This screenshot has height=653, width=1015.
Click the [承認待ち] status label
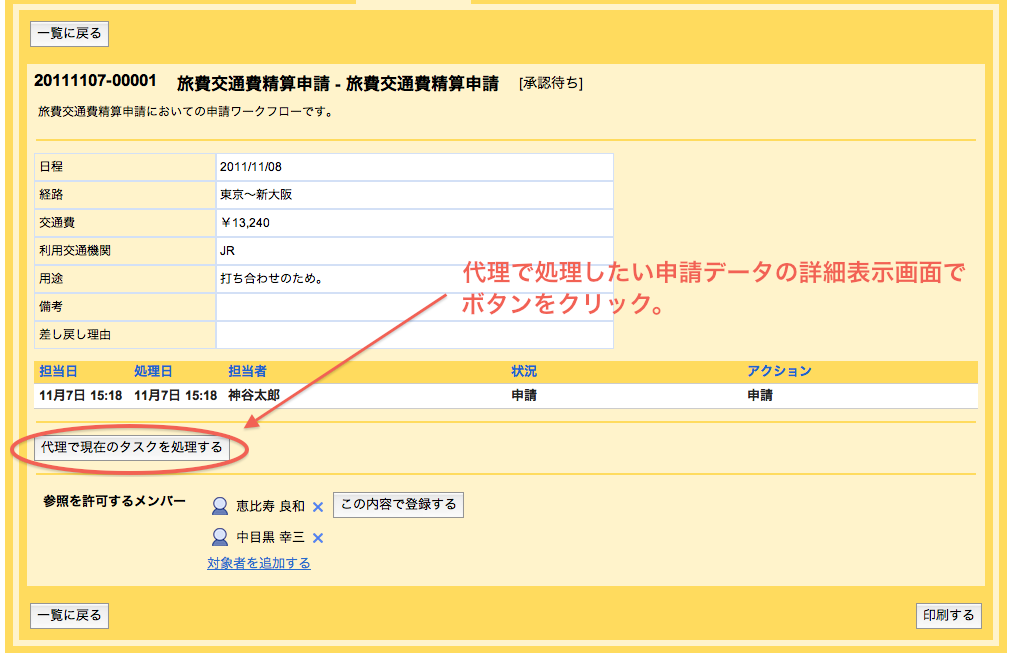coord(551,83)
